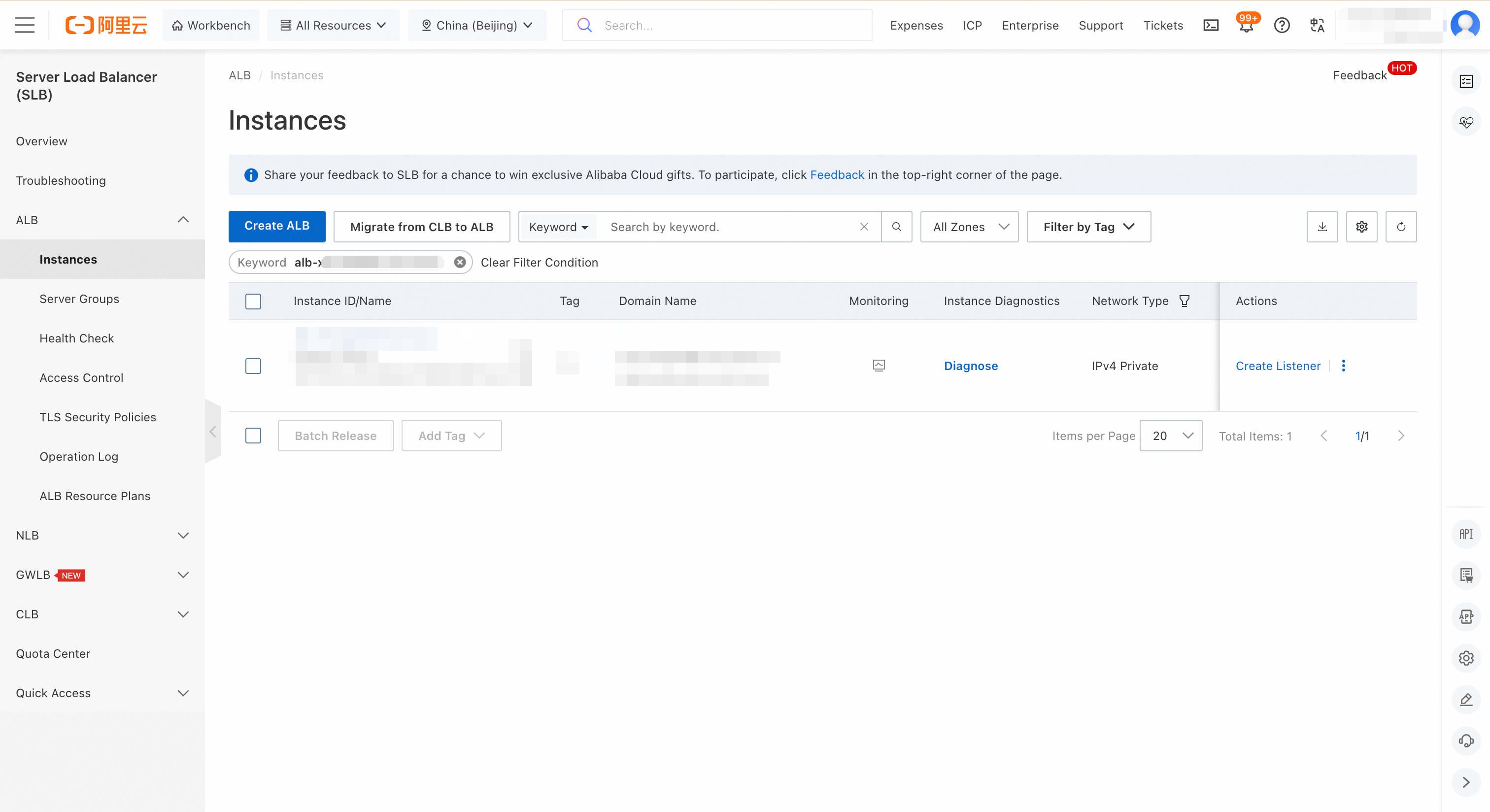This screenshot has width=1490, height=812.
Task: Clear the keyword search field with X
Action: (x=864, y=227)
